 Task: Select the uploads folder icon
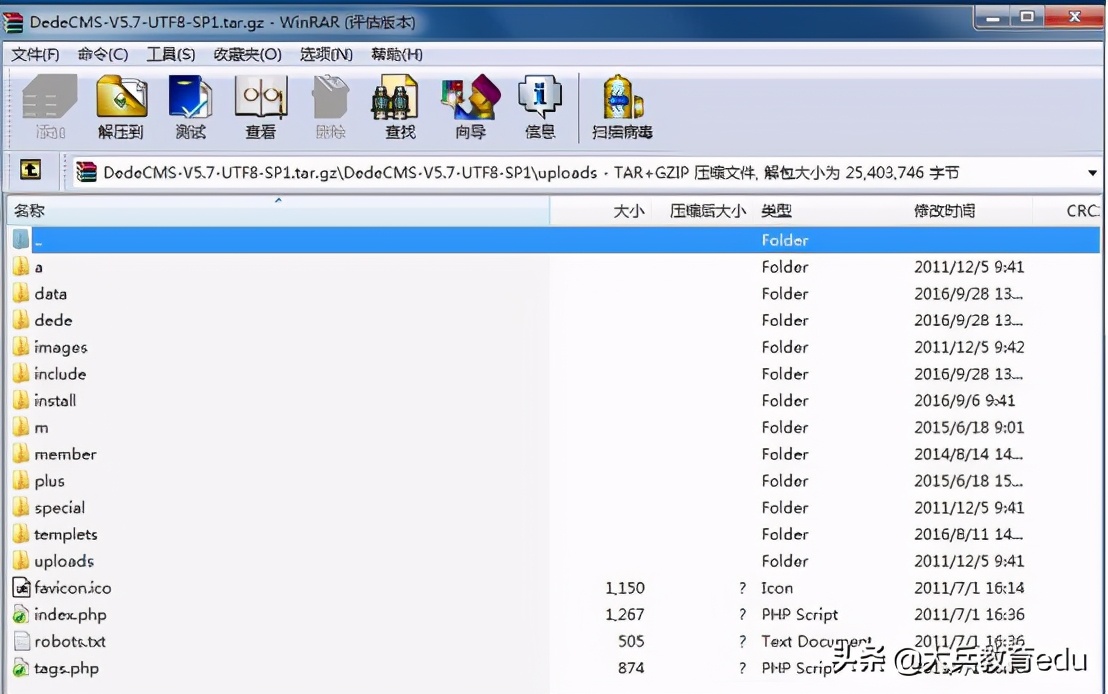[21, 561]
